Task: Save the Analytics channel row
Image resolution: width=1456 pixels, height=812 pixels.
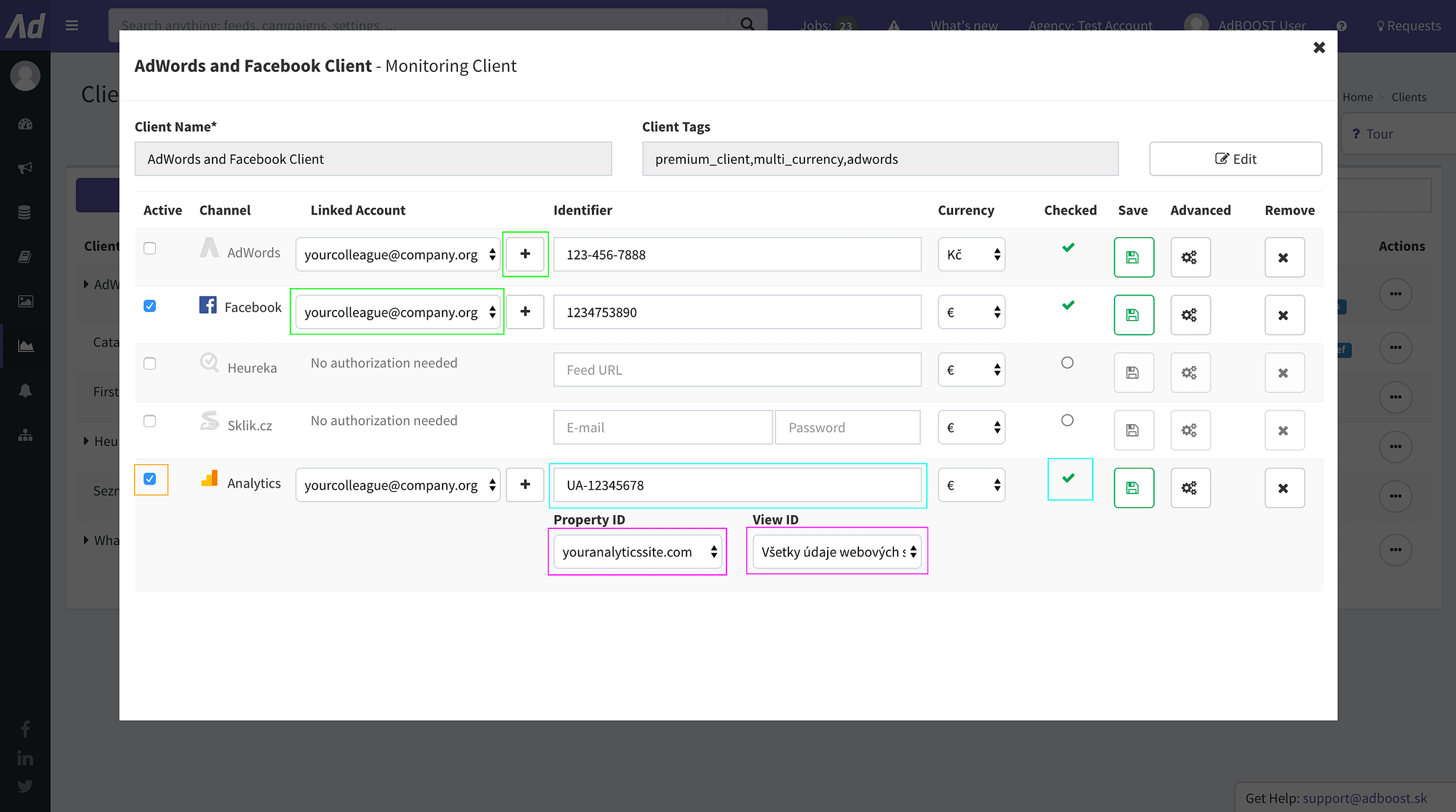Action: (x=1133, y=488)
